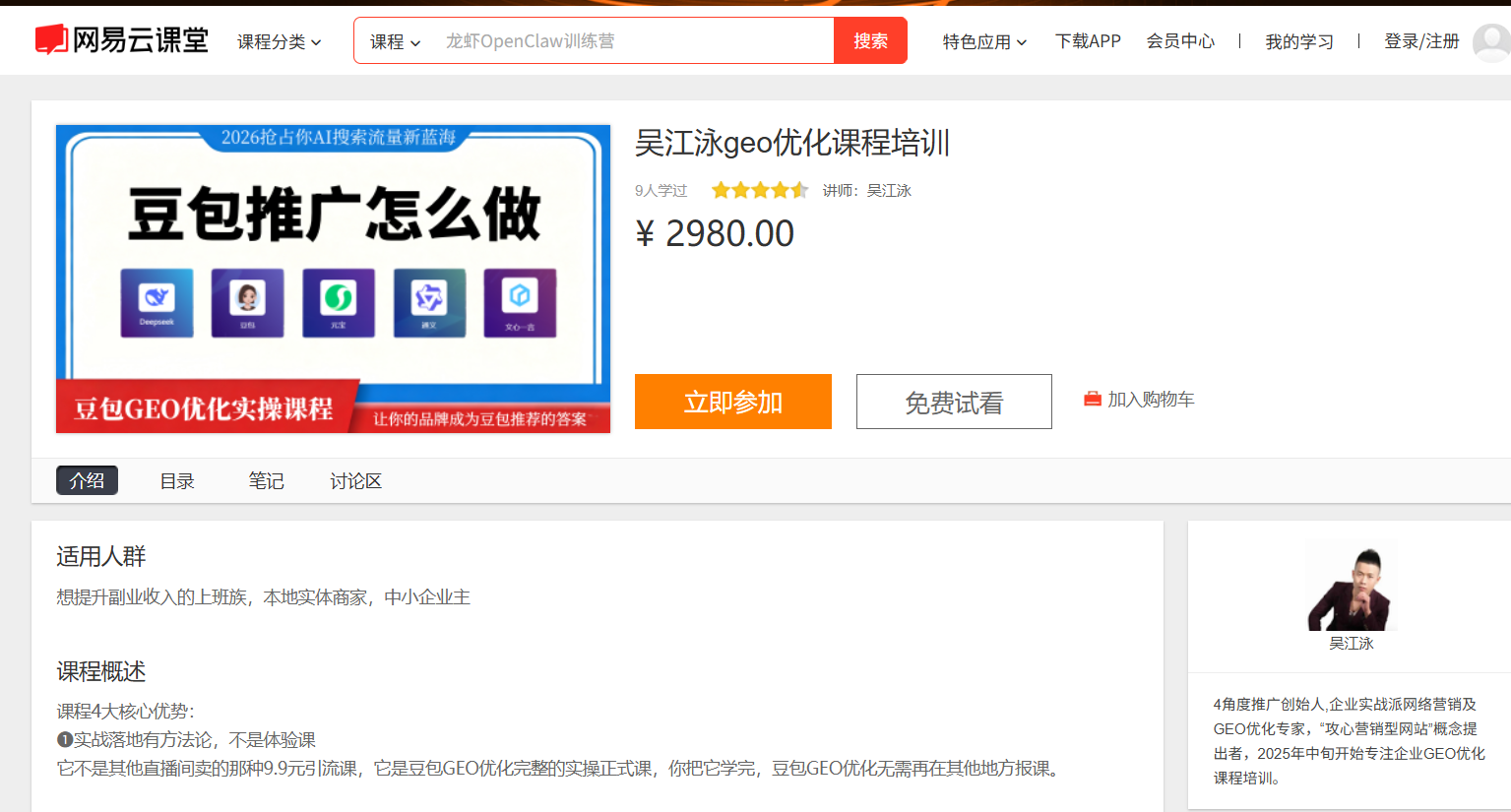Click the price ¥ 2980.00
Viewport: 1511px width, 812px height.
pyautogui.click(x=715, y=234)
